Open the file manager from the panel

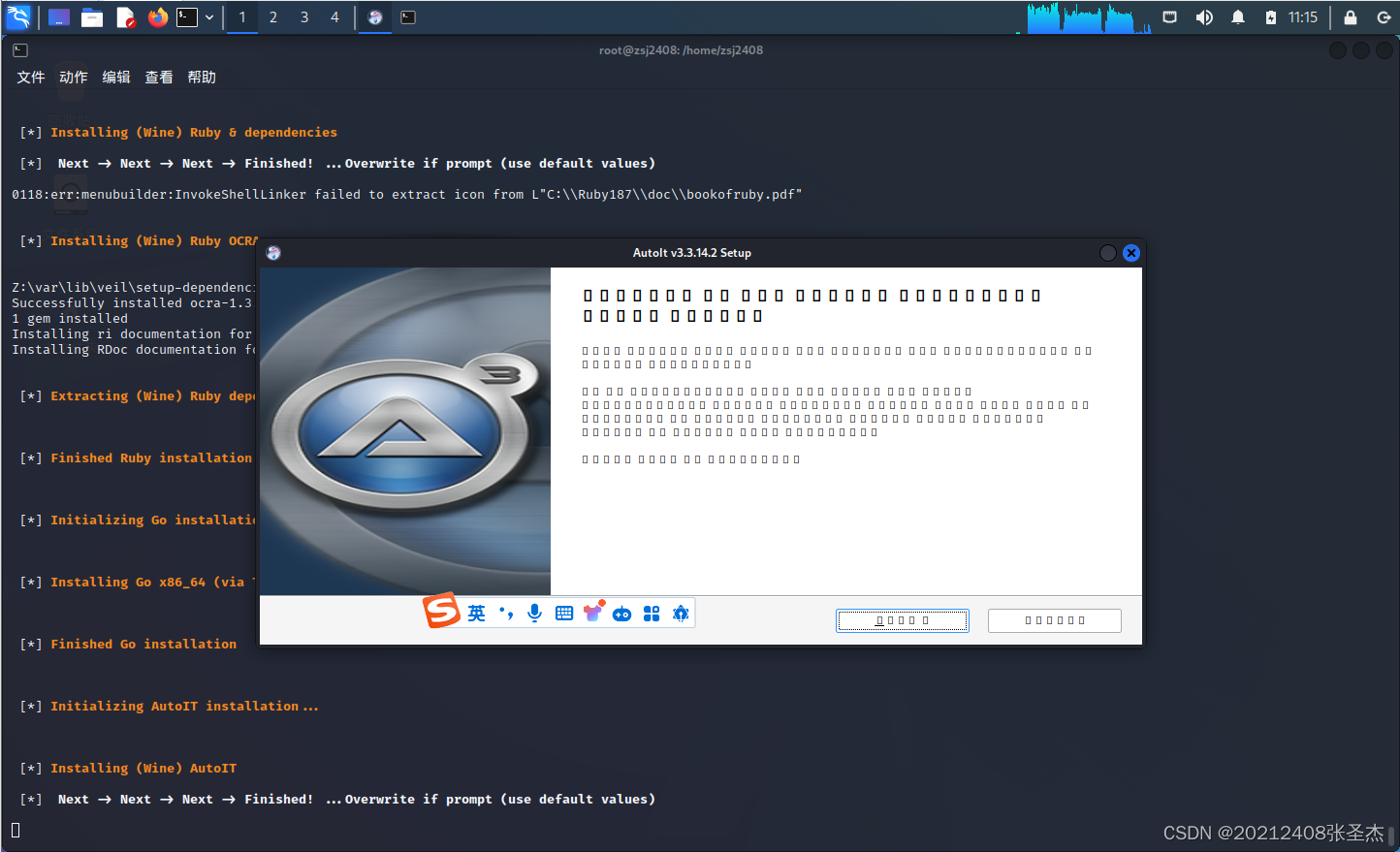tap(92, 17)
